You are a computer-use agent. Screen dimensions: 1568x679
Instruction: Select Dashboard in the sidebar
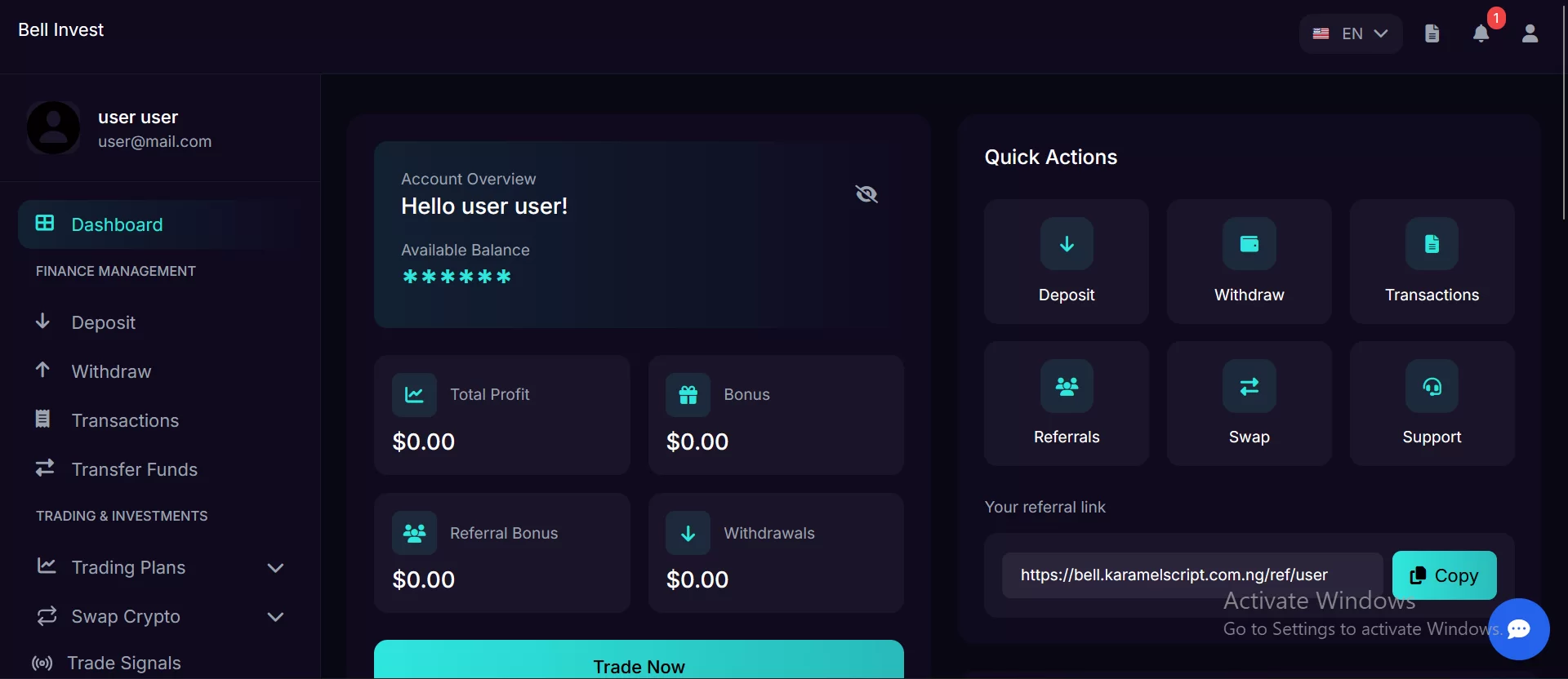click(117, 224)
